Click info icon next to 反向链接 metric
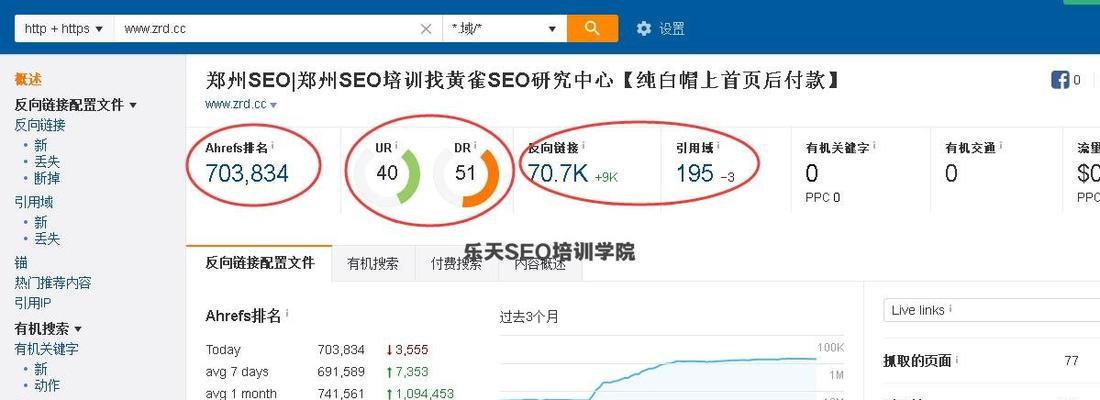 (584, 146)
